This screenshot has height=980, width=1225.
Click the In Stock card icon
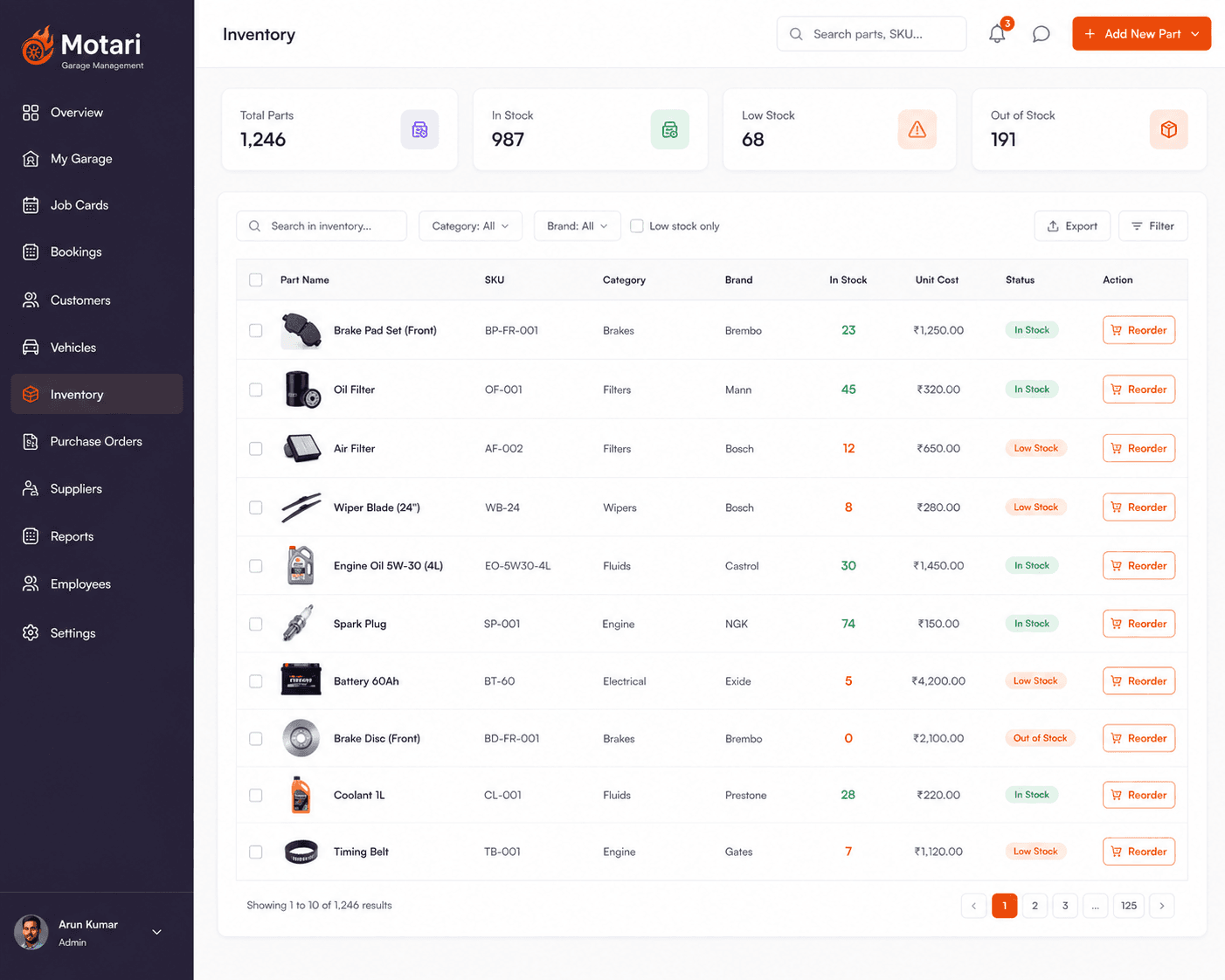[x=669, y=129]
